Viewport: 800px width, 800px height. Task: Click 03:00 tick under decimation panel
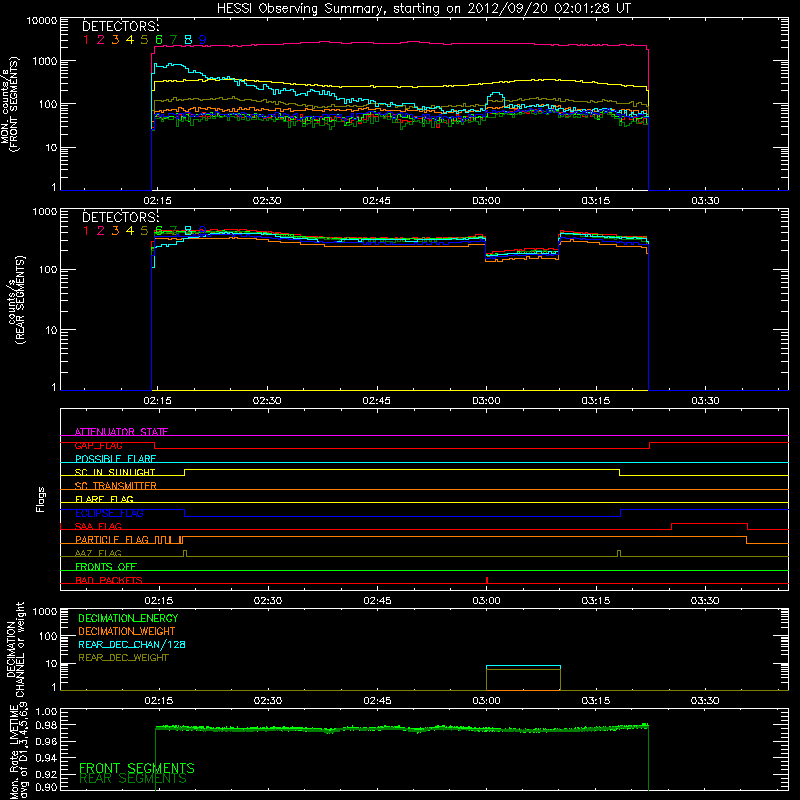tap(486, 701)
